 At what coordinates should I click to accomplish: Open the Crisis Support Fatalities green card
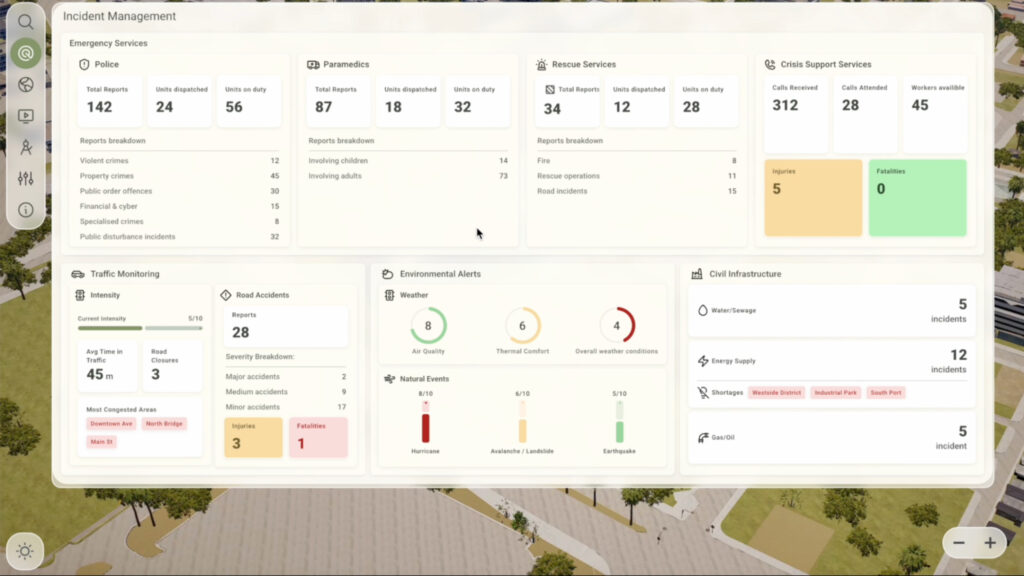click(x=918, y=197)
